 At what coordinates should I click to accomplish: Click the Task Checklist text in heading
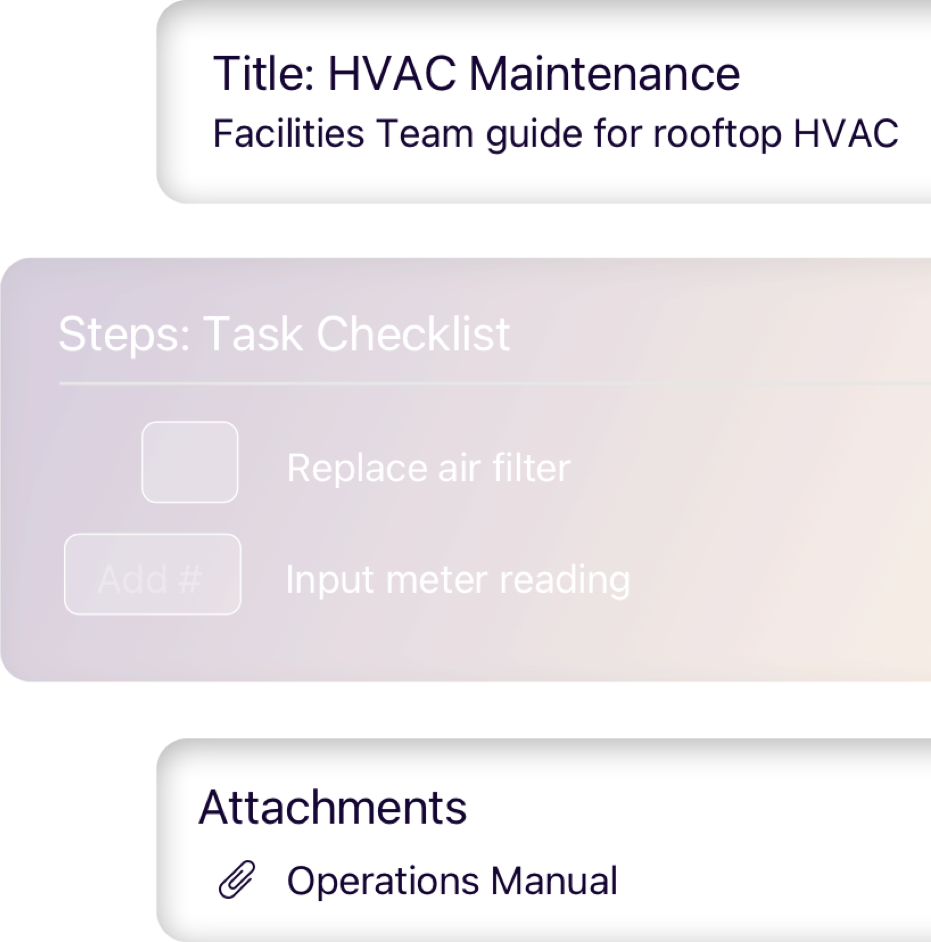[x=357, y=334]
